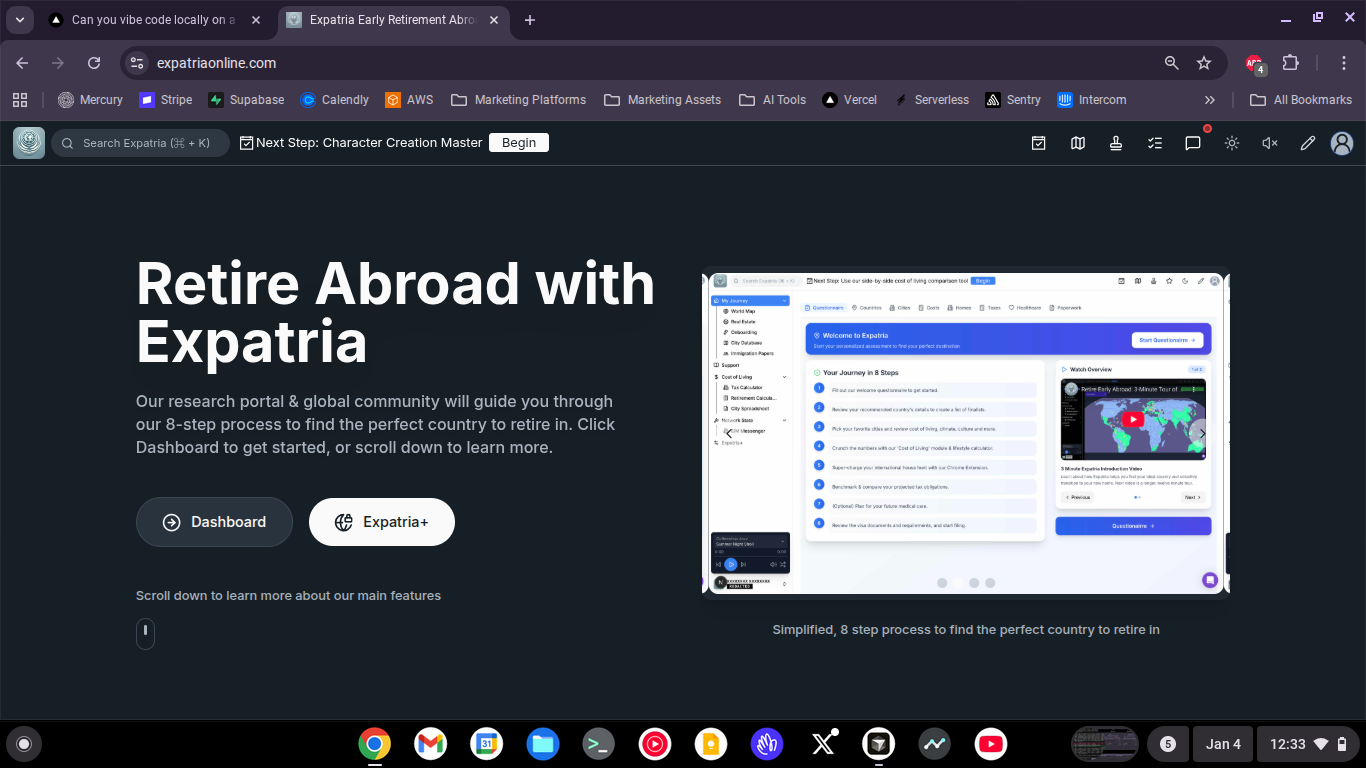Click the Chrome extensions puzzle icon
1366x768 pixels.
[x=1291, y=62]
